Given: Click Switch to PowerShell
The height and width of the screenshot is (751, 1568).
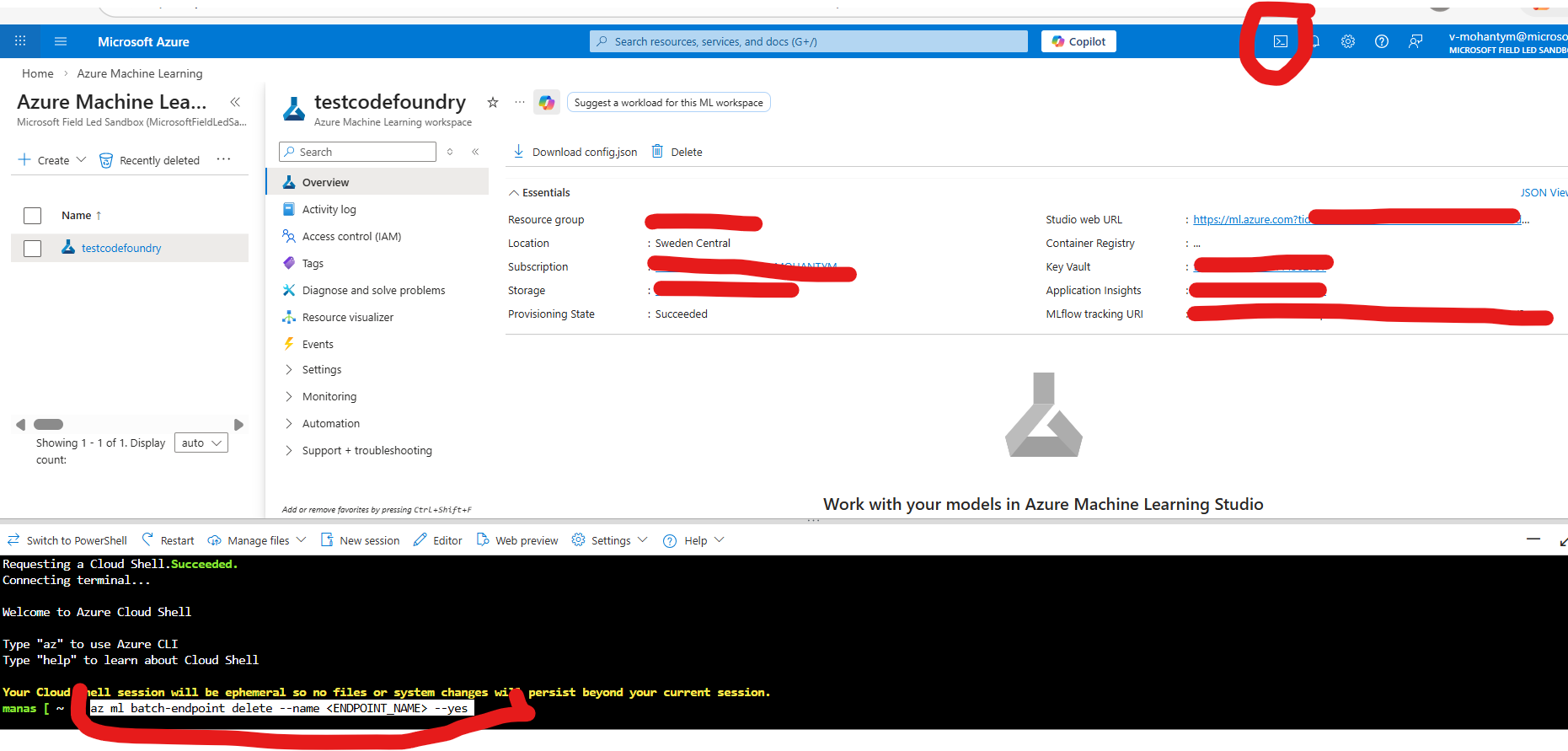Looking at the screenshot, I should [x=67, y=540].
